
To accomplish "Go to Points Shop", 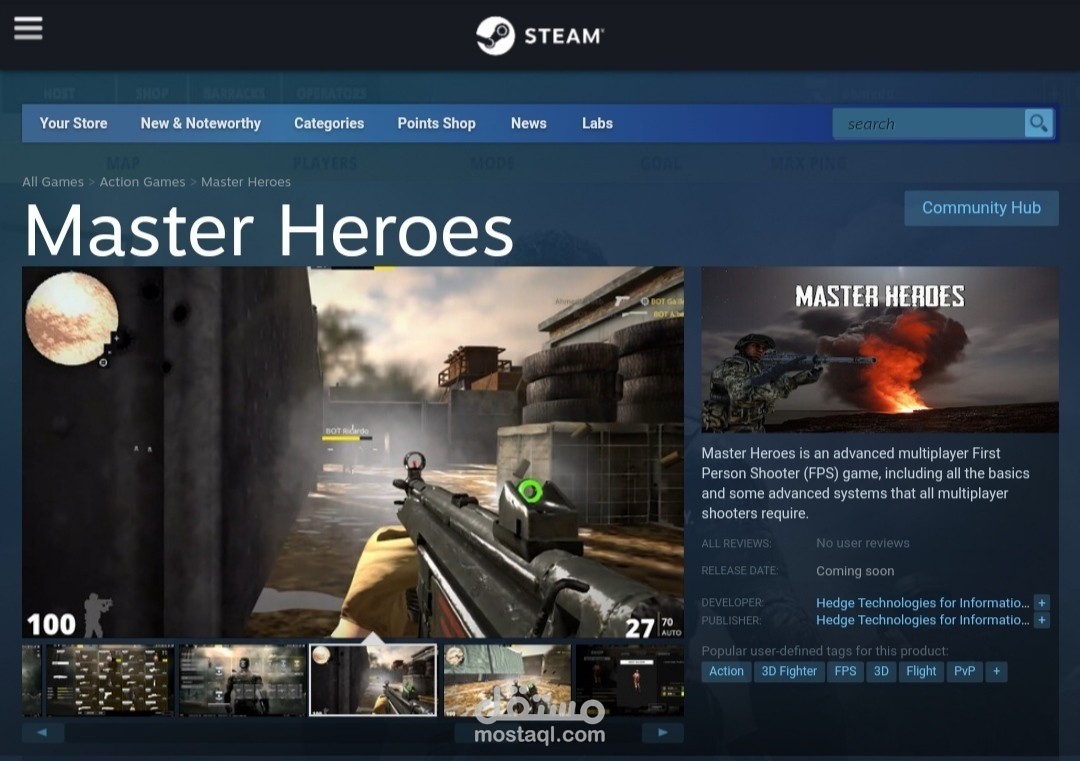I will click(x=436, y=123).
